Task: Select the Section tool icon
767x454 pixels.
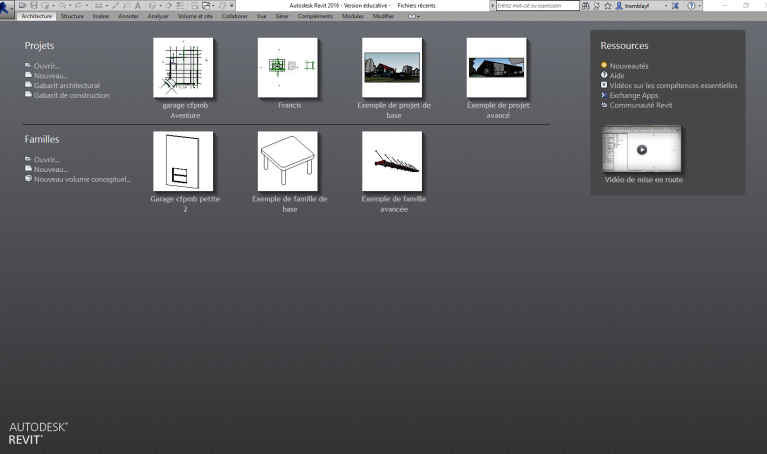Action: point(168,5)
